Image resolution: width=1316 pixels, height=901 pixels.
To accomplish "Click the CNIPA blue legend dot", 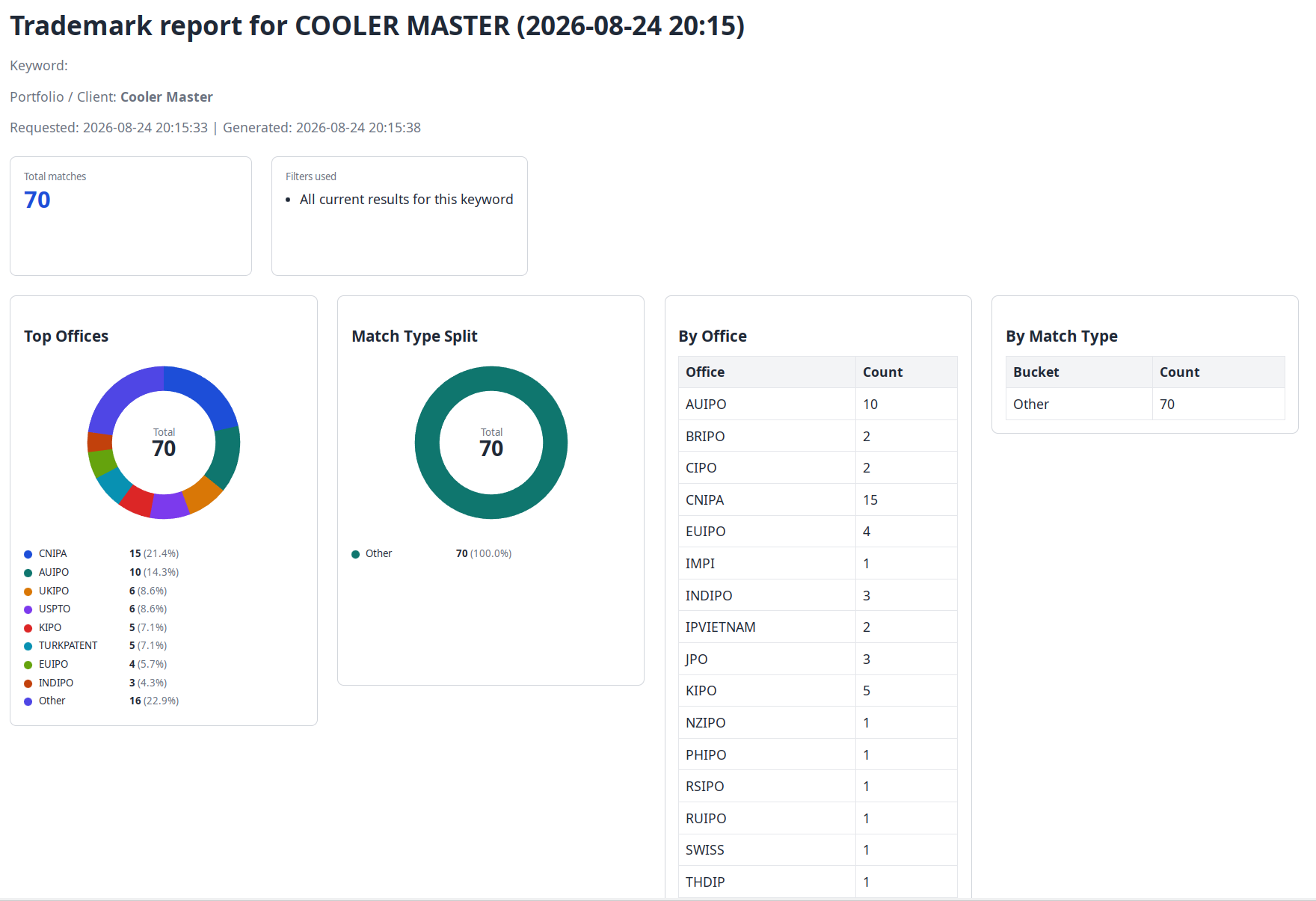I will (28, 554).
